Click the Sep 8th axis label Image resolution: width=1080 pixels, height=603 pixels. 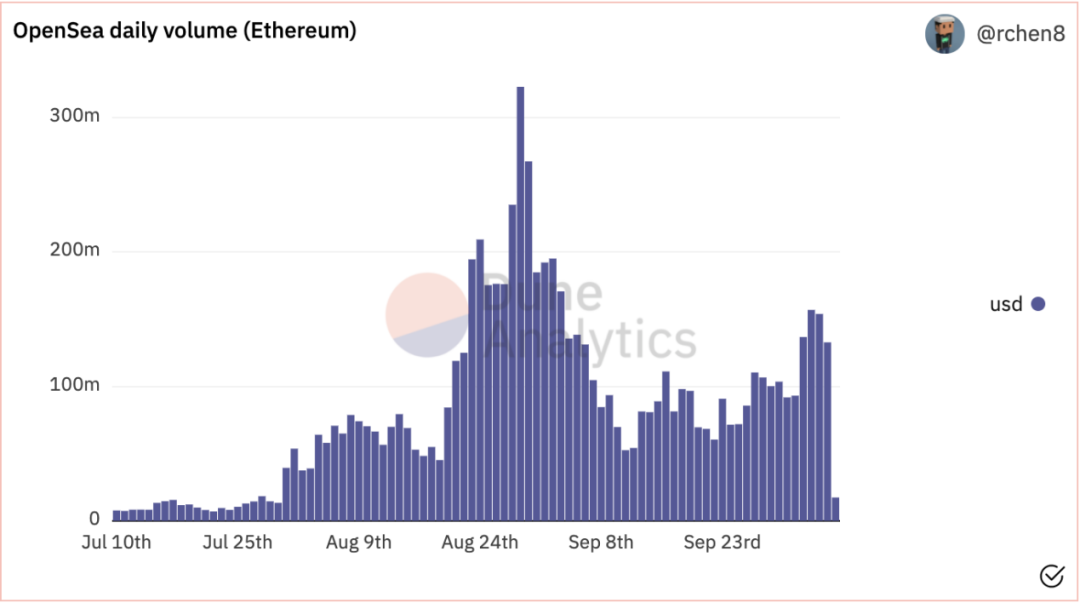[x=601, y=542]
